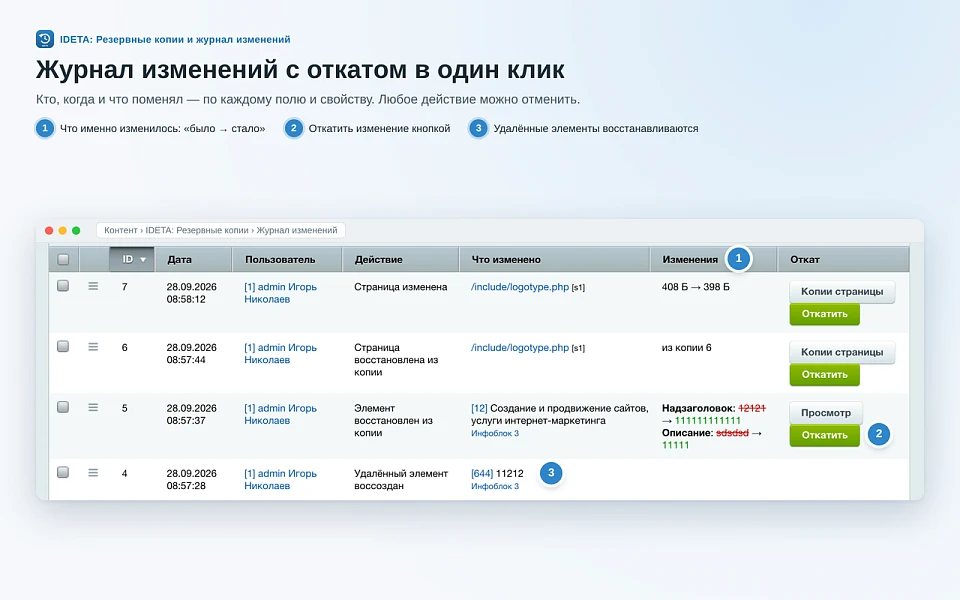
Task: Open /include/logotype.php link in row 7
Action: [x=520, y=287]
